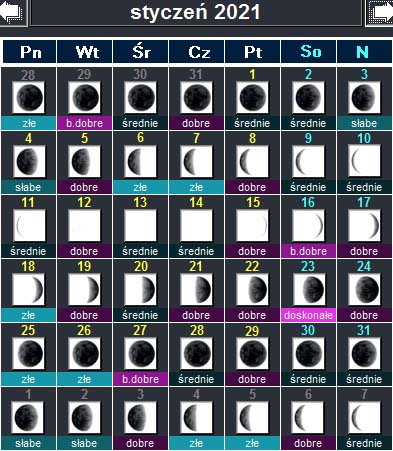This screenshot has width=393, height=451.
Task: Open the crescent moon icon on day 18
Action: click(x=28, y=290)
